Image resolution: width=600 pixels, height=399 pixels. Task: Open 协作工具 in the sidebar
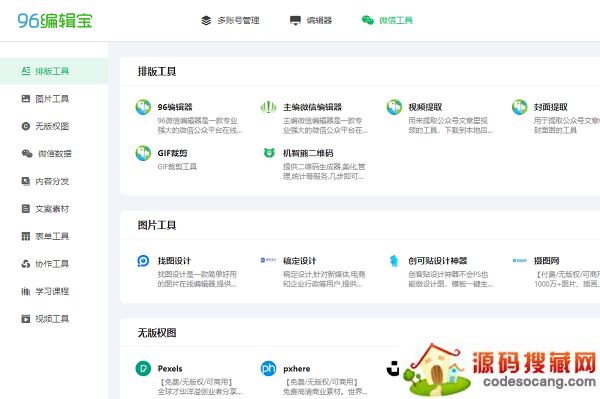click(52, 264)
